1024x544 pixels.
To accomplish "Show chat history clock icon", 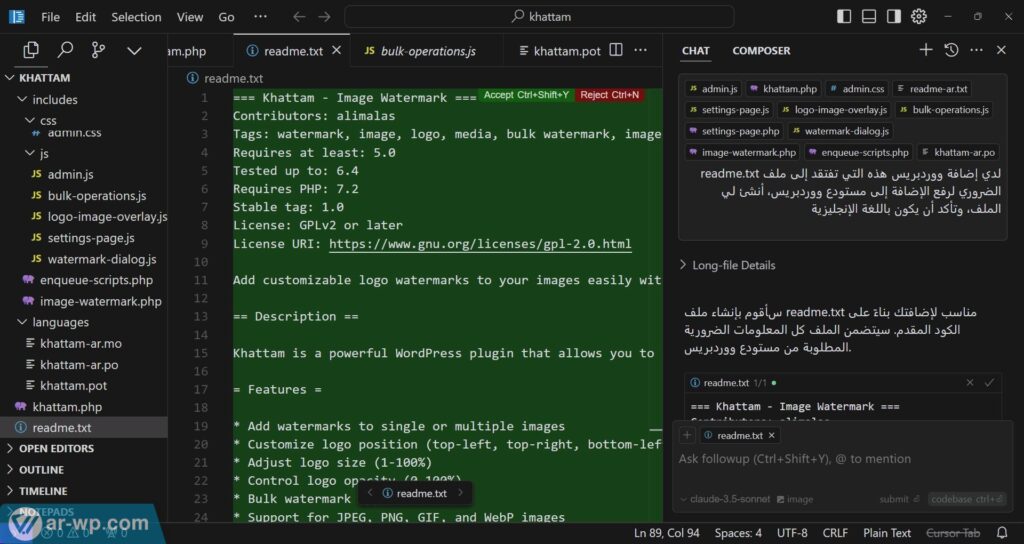I will coord(951,50).
